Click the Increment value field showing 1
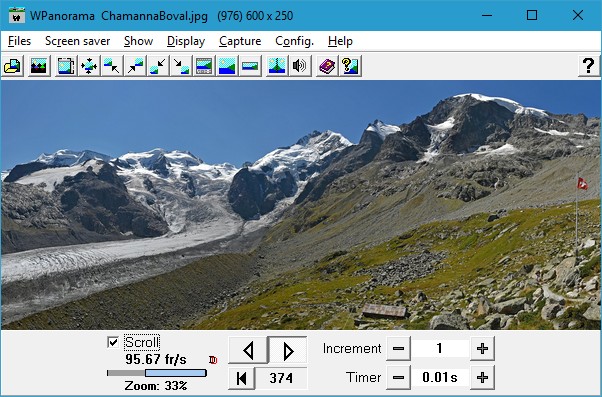Screen dimensions: 602x397 tap(440, 349)
